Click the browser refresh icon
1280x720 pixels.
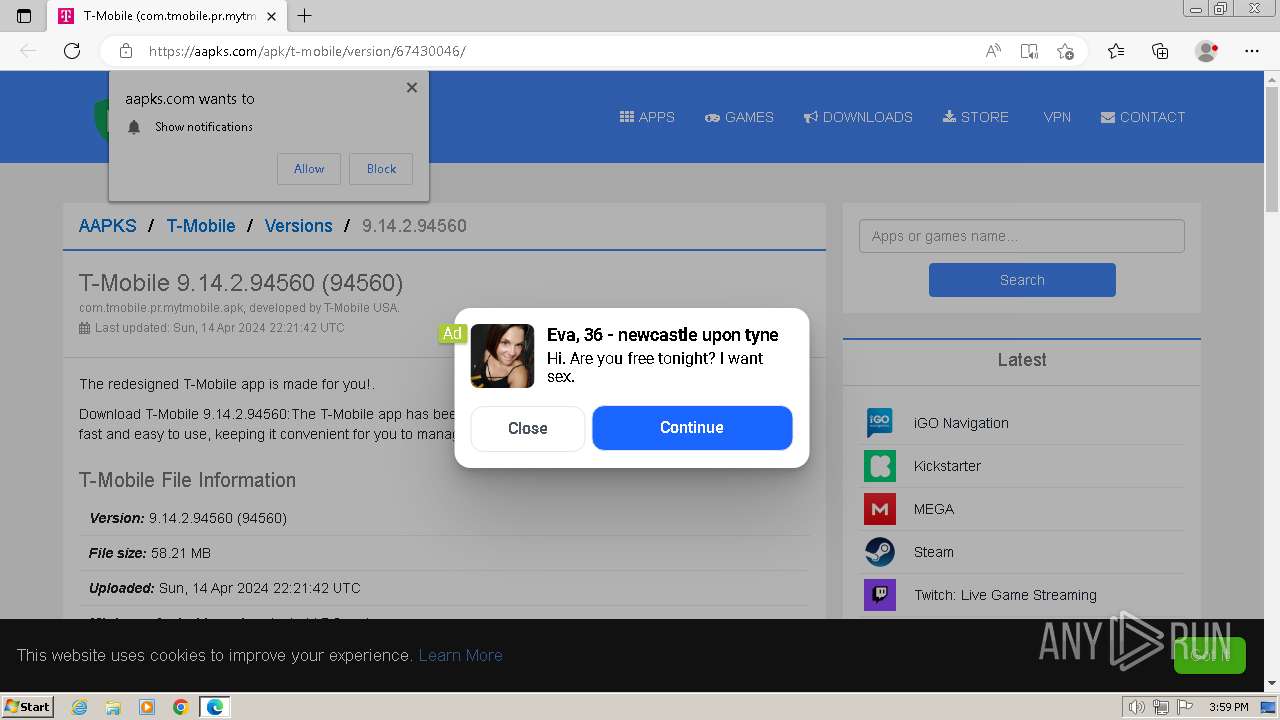tap(72, 51)
